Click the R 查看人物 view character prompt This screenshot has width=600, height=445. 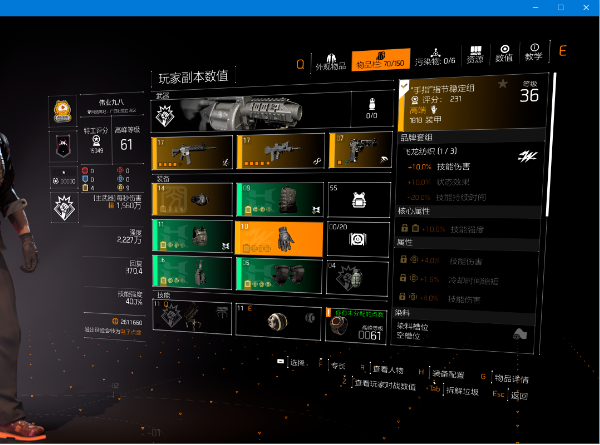click(x=382, y=369)
